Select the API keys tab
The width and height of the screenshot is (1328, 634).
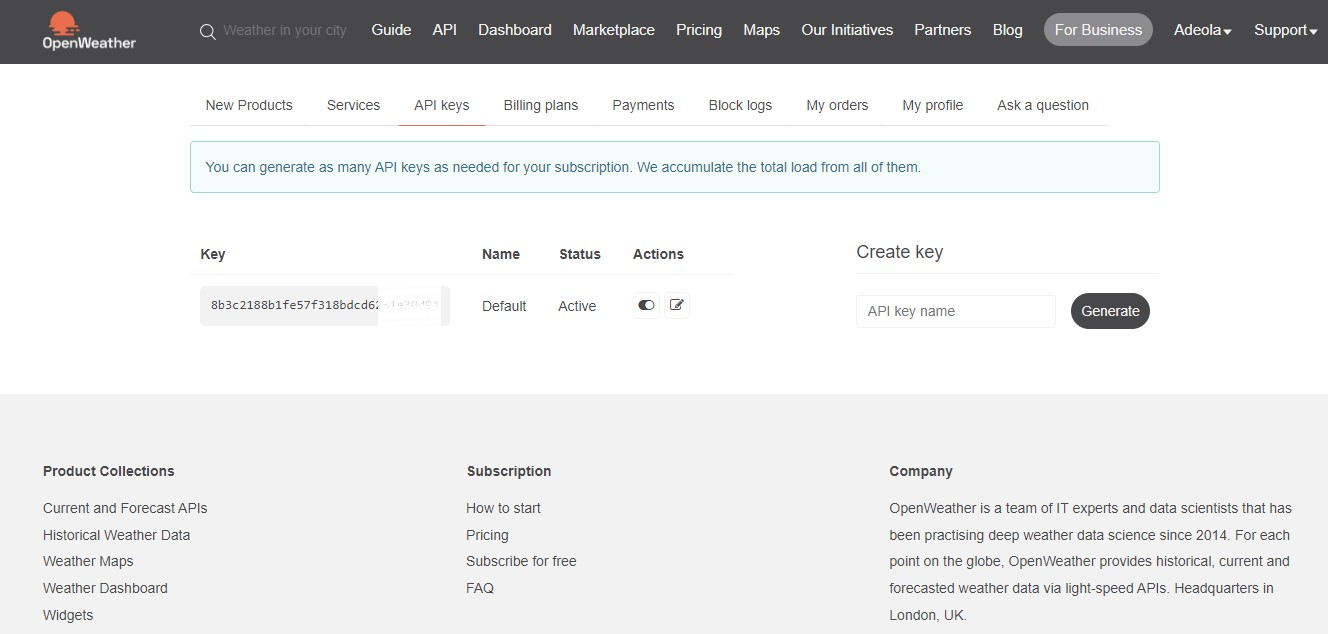(442, 105)
